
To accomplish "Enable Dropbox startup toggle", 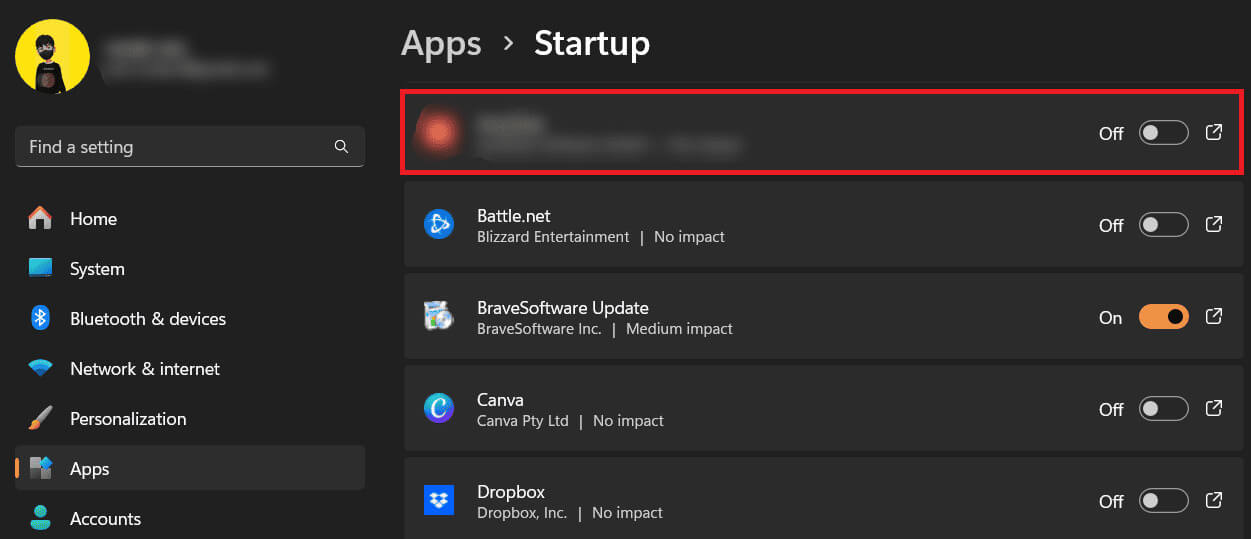I will pos(1163,501).
